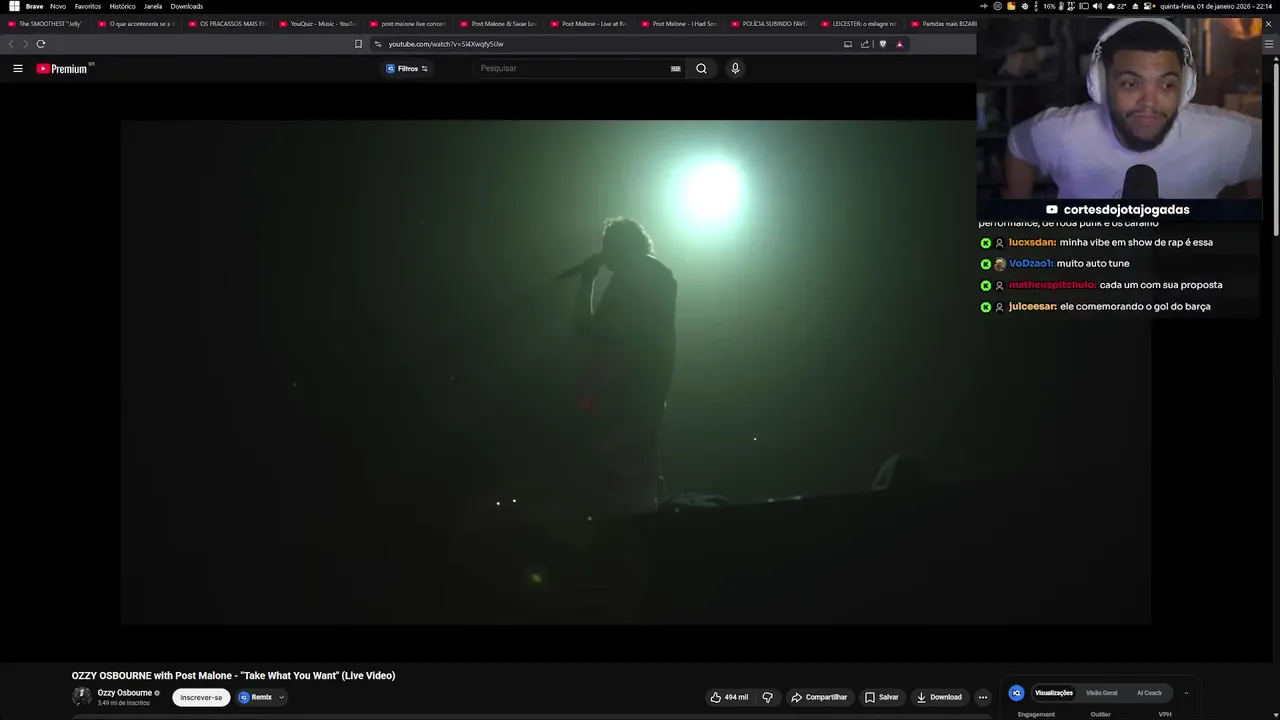1280x720 pixels.
Task: Switch to 'POLÍCIA SUBINDO' tab
Action: coord(769,23)
